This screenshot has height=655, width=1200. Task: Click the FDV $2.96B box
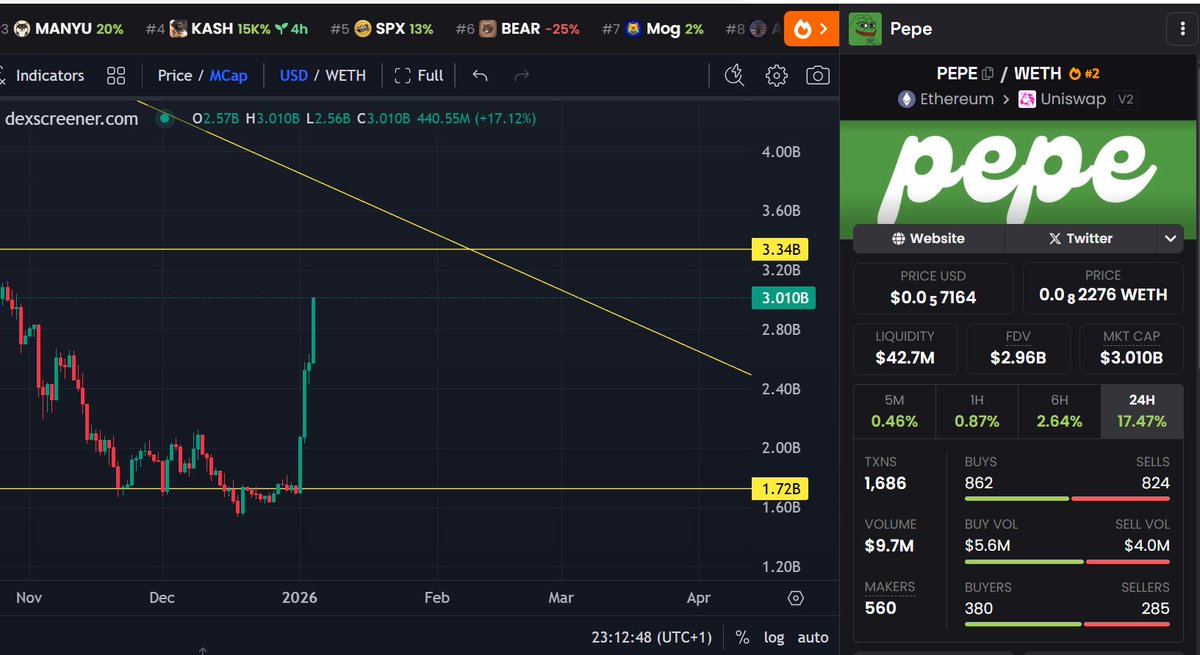coord(1018,349)
